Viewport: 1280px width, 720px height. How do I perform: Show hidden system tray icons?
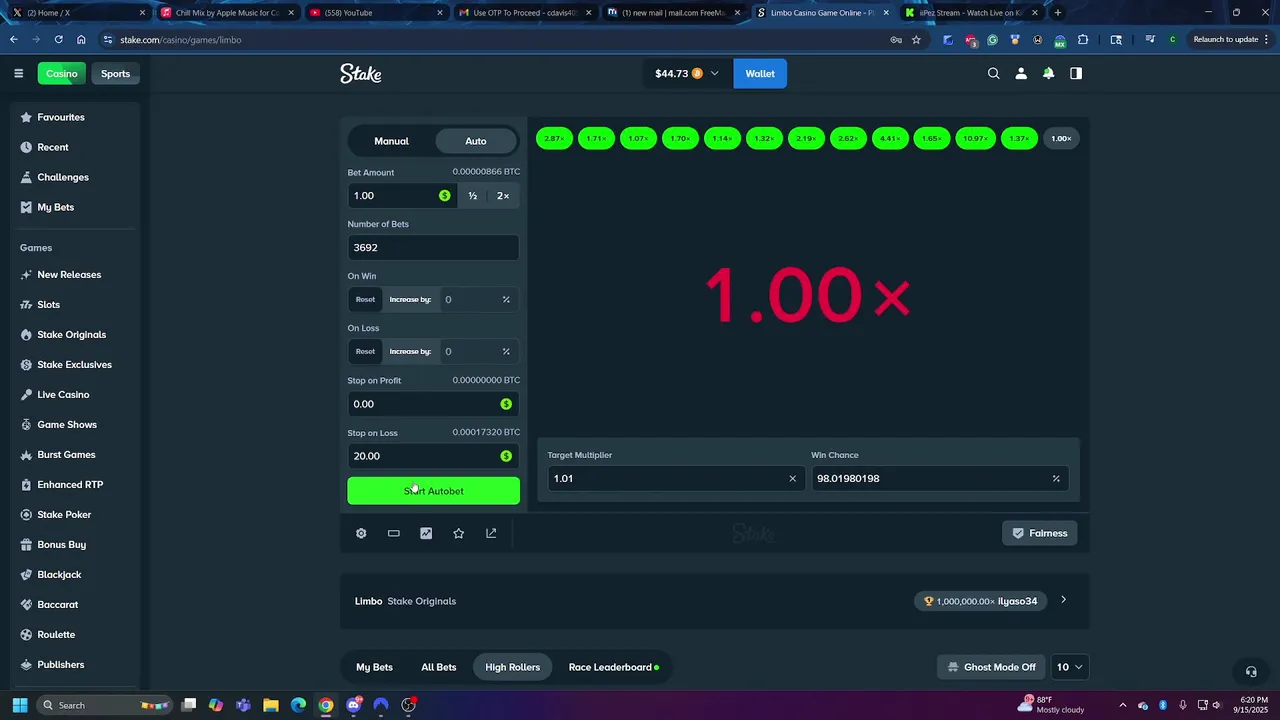[x=1122, y=705]
